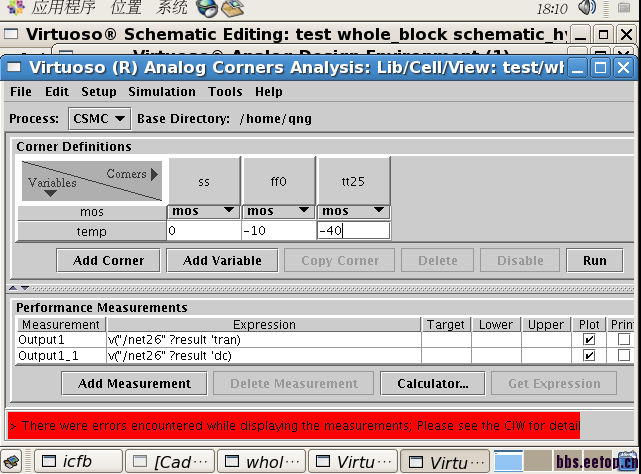
Task: Click the first workspace switcher box
Action: click(509, 461)
